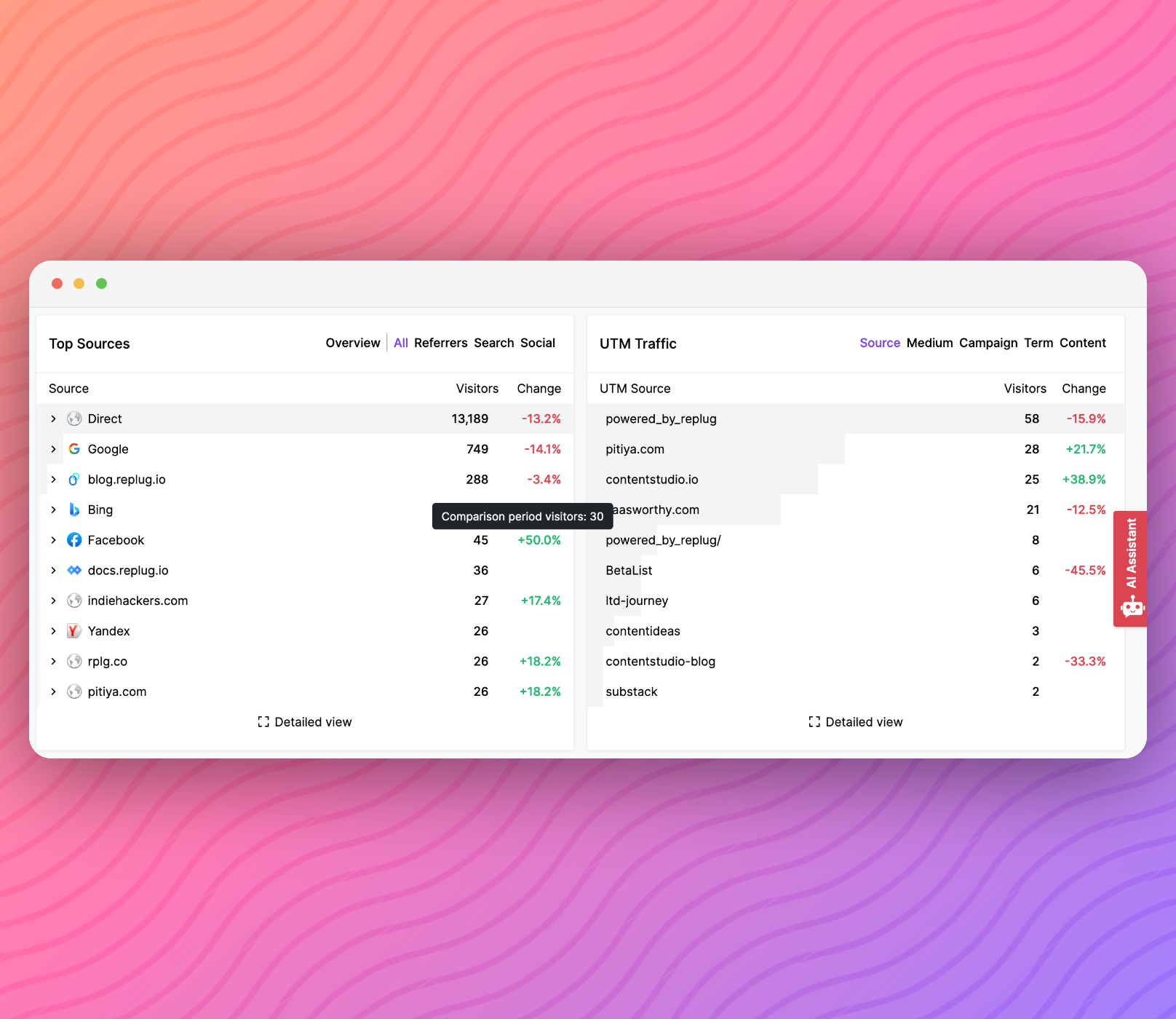Expand the Yandex source row

53,631
